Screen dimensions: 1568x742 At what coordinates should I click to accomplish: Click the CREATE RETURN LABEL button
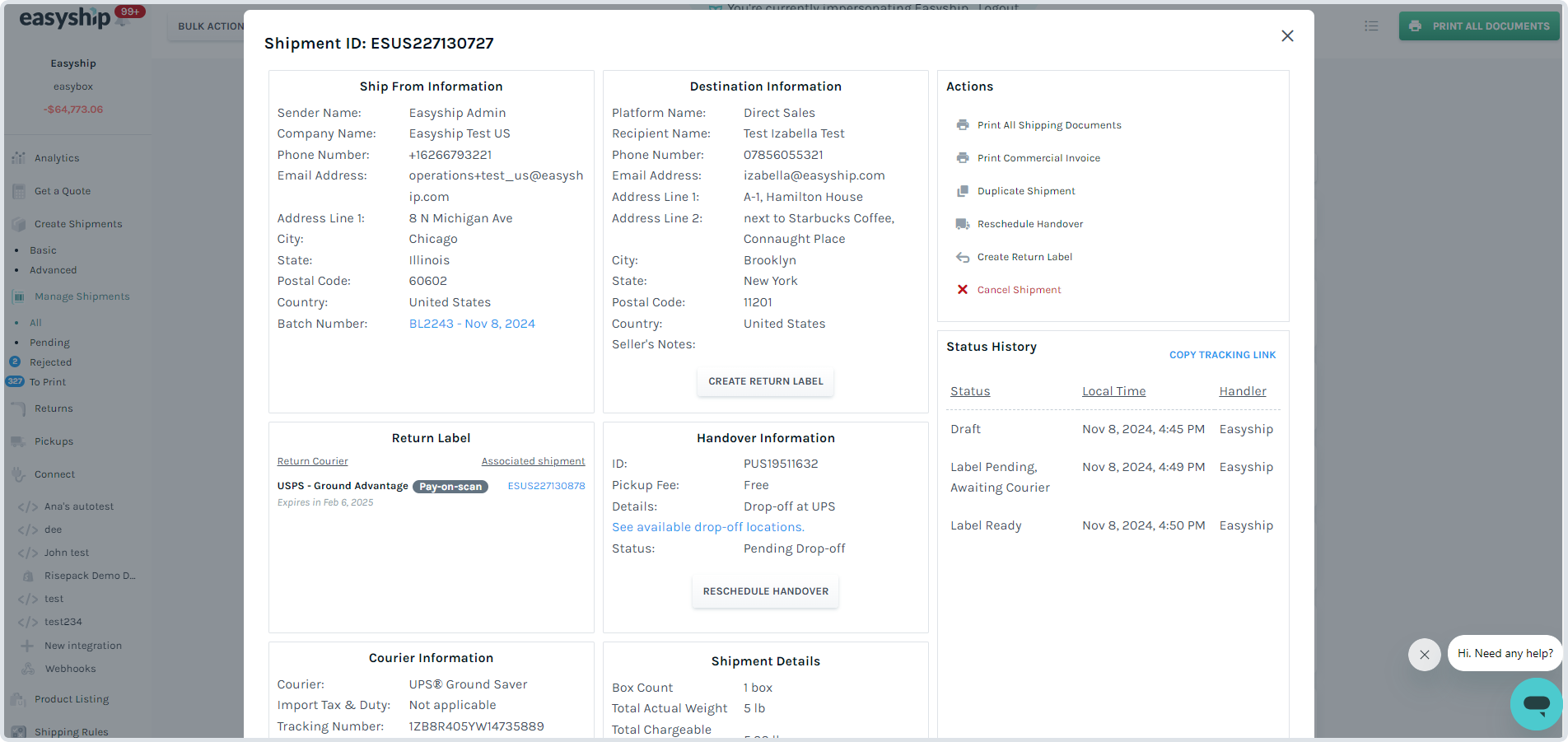(x=766, y=381)
